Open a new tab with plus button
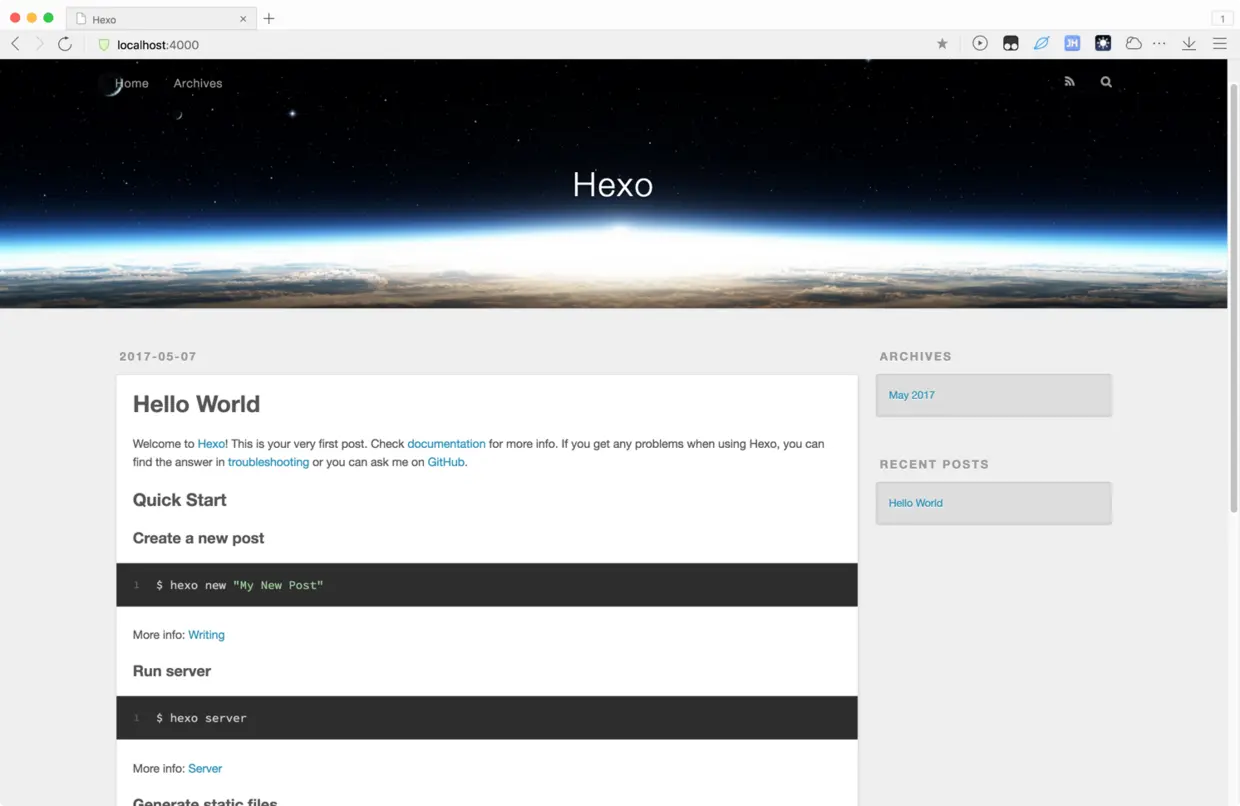Image resolution: width=1240 pixels, height=806 pixels. (x=269, y=18)
